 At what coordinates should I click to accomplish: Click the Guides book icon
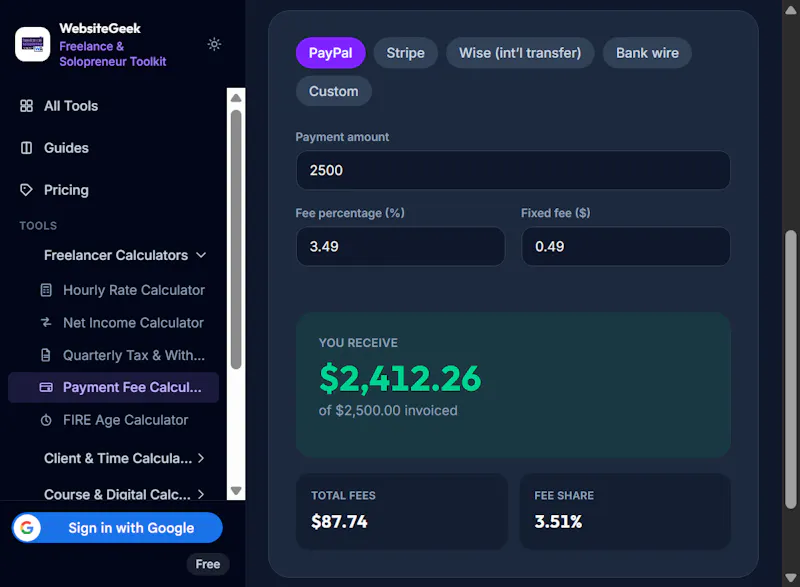(x=26, y=148)
